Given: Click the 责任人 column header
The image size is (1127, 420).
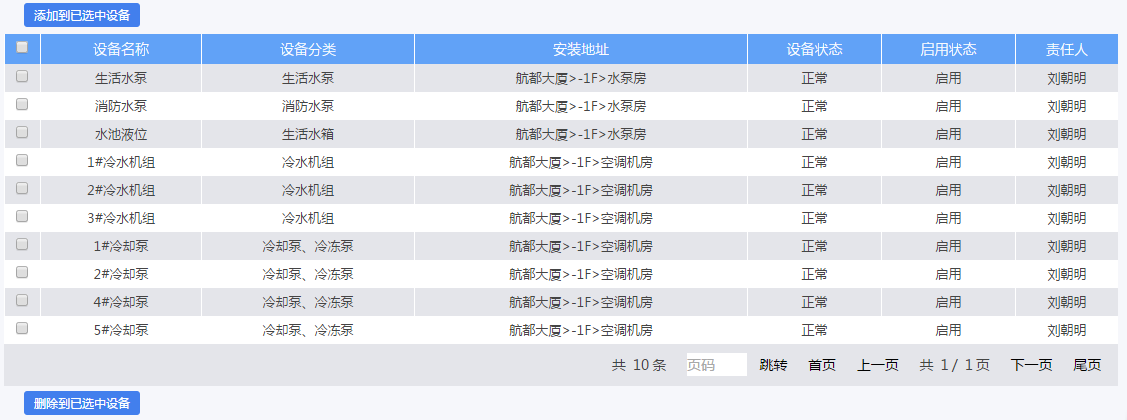Looking at the screenshot, I should (1067, 49).
